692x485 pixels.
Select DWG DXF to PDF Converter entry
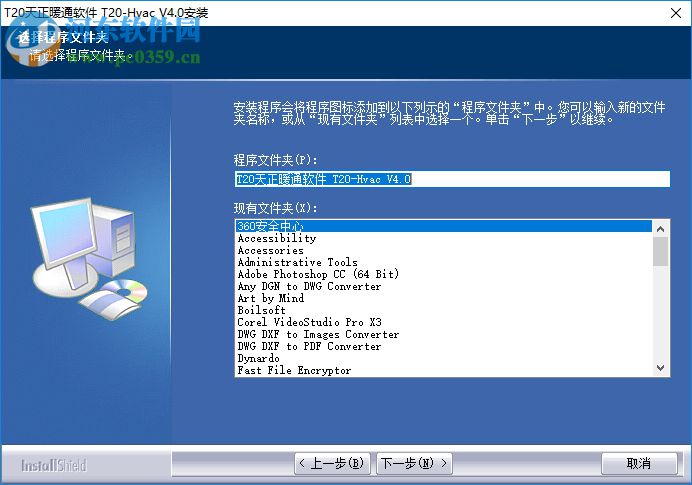(444, 346)
